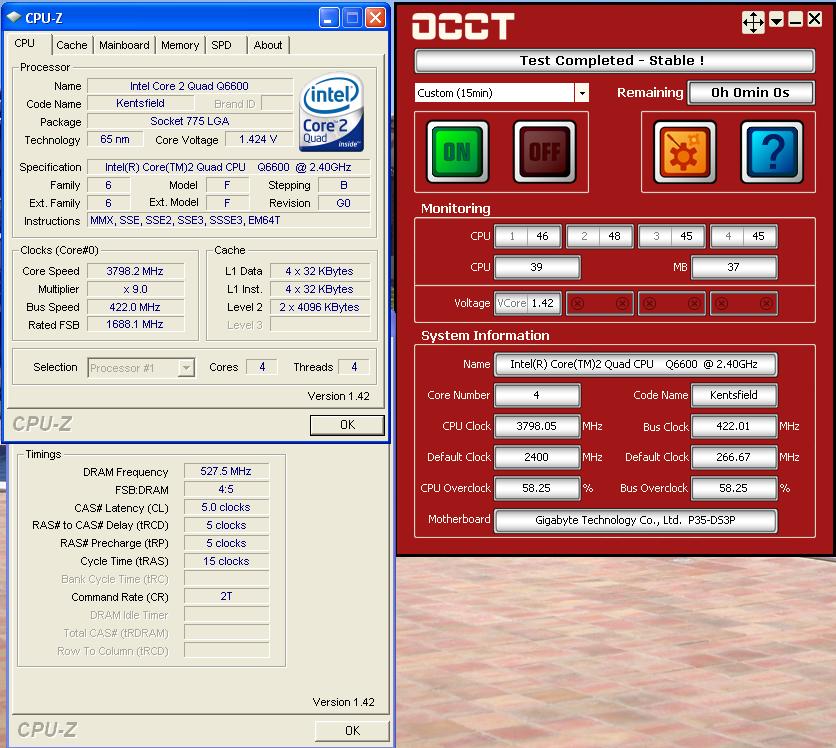The width and height of the screenshot is (836, 748).
Task: Click the OCCT down-arrow tray icon
Action: pos(776,20)
